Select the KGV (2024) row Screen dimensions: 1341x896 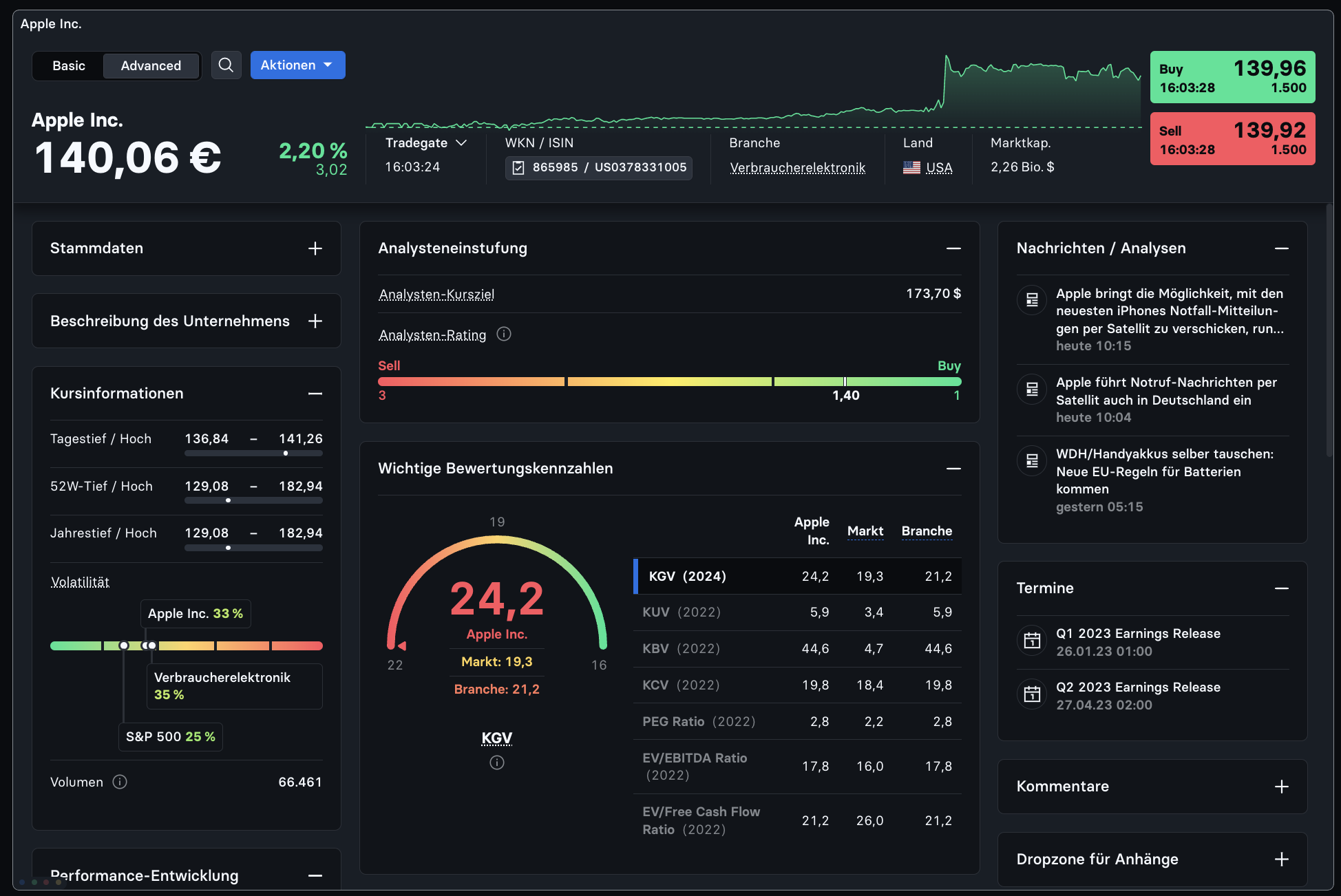tap(797, 576)
